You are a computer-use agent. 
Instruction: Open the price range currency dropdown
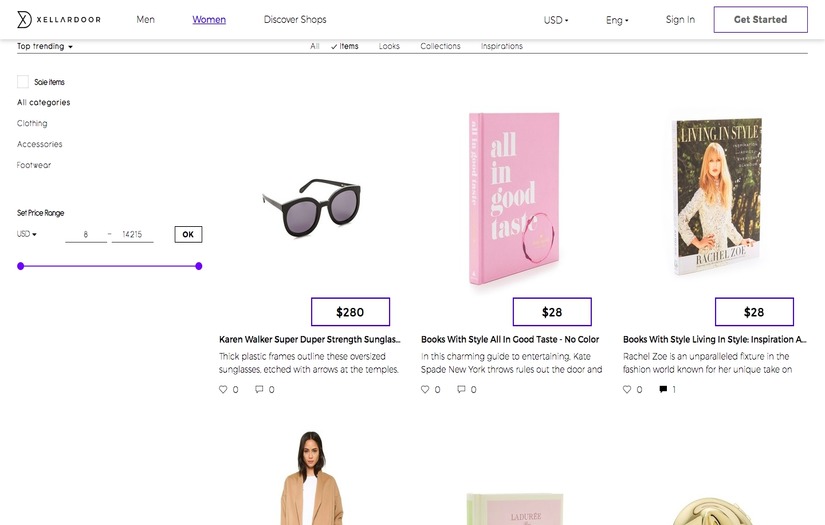tap(27, 234)
